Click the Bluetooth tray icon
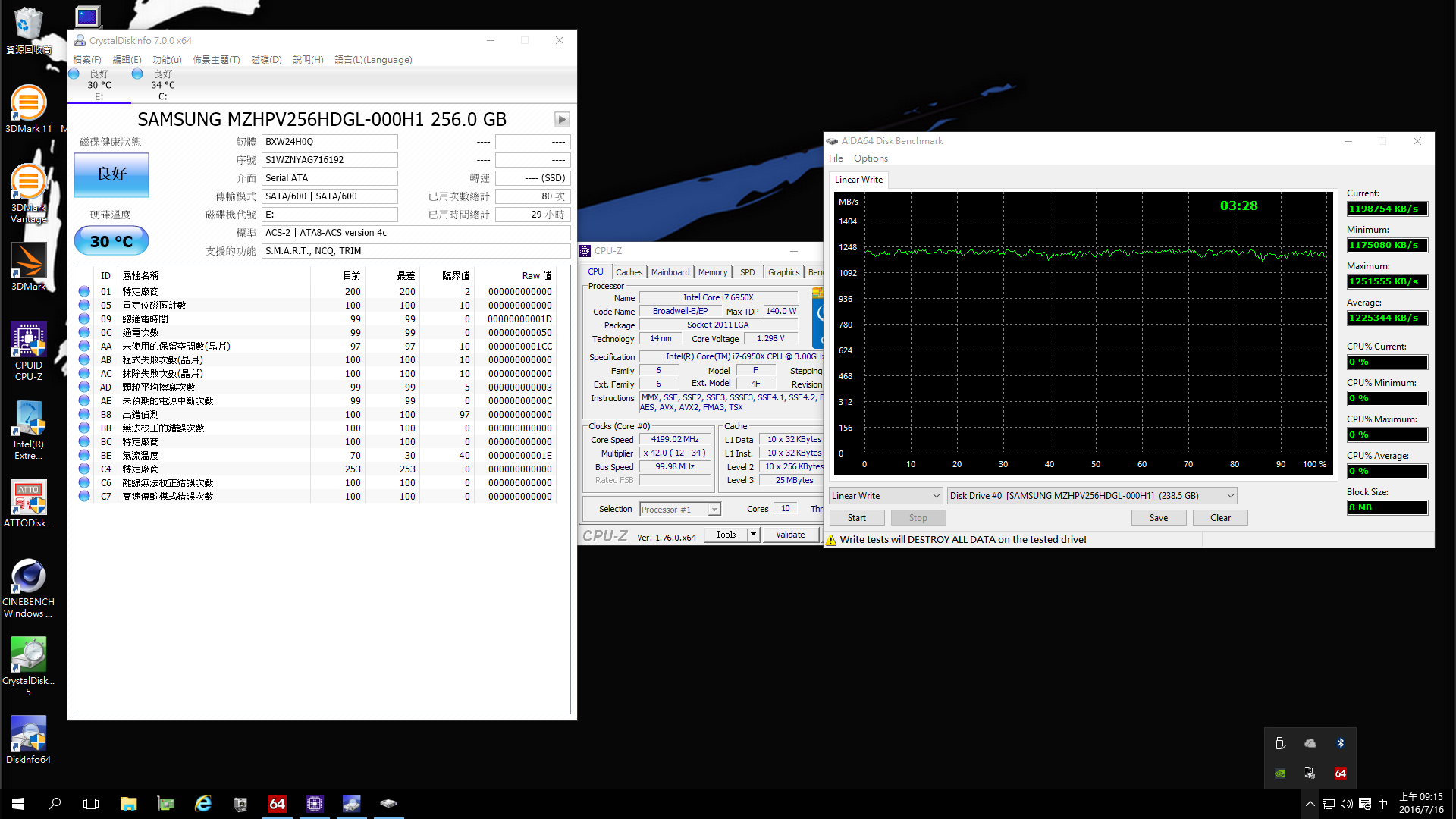Viewport: 1456px width, 819px height. (1340, 743)
